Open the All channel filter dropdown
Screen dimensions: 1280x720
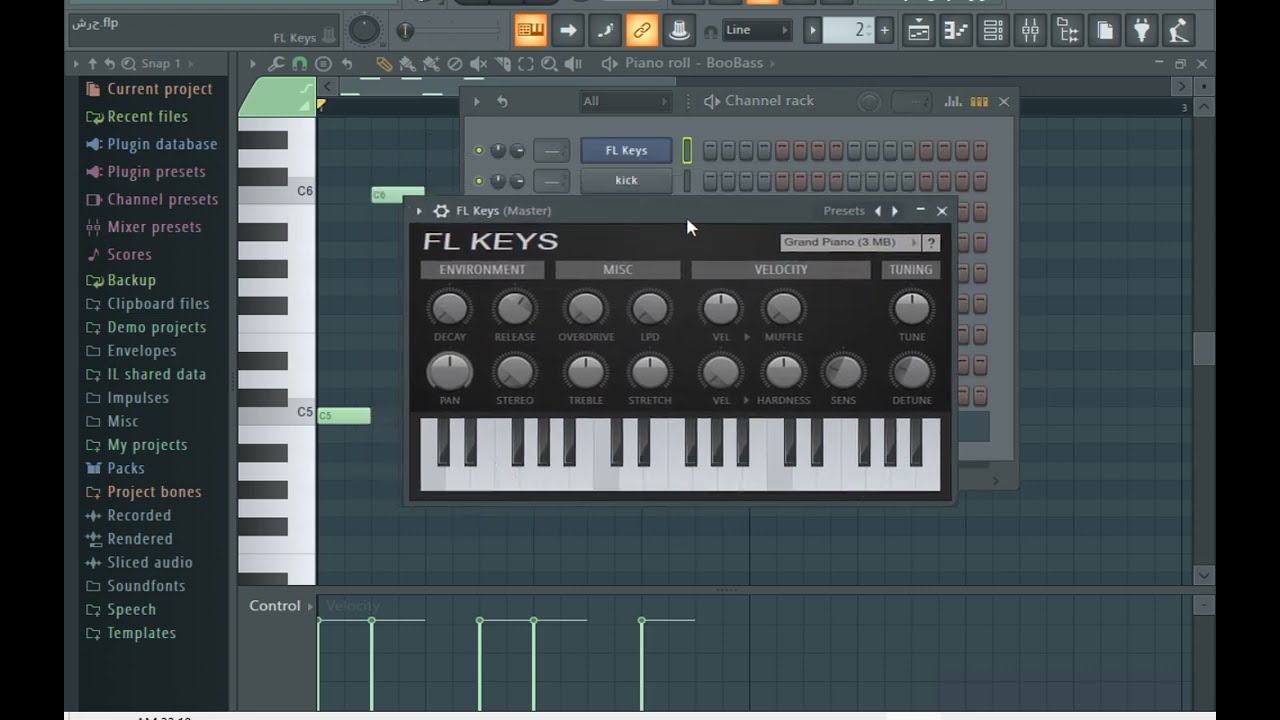coord(626,101)
